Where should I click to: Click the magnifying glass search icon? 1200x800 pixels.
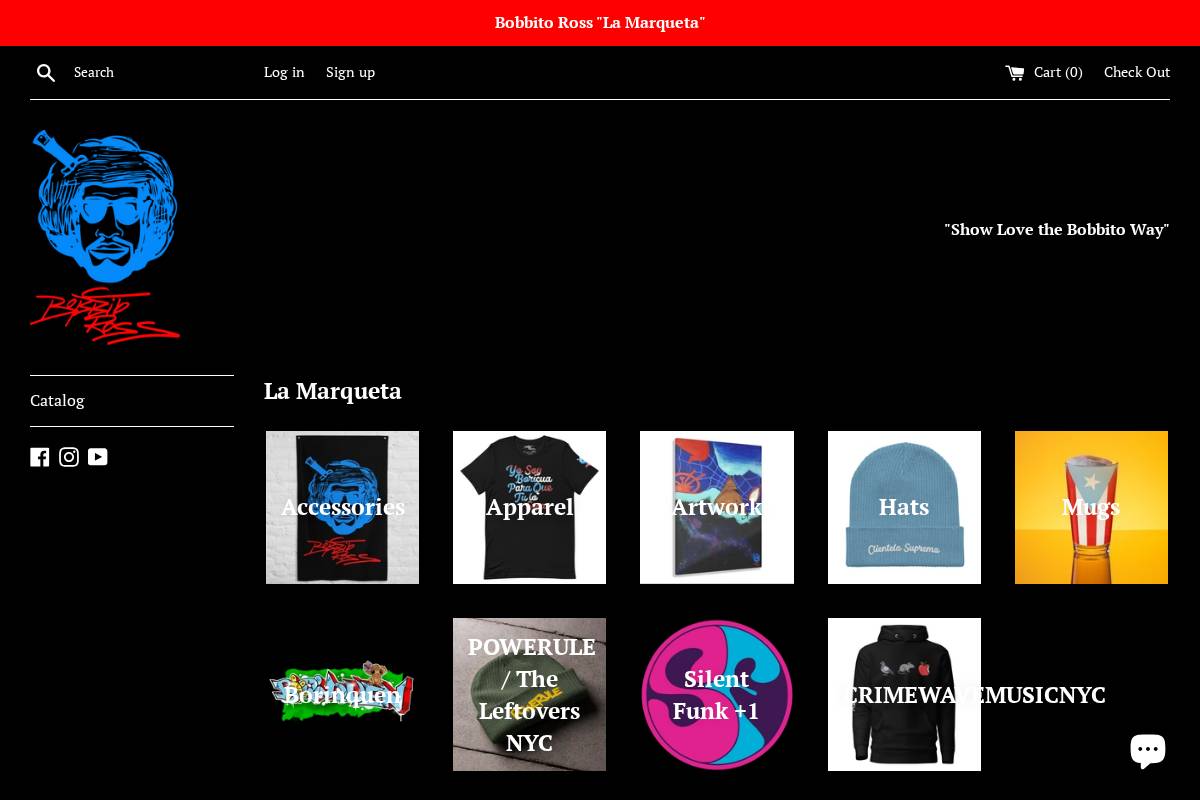(x=46, y=72)
